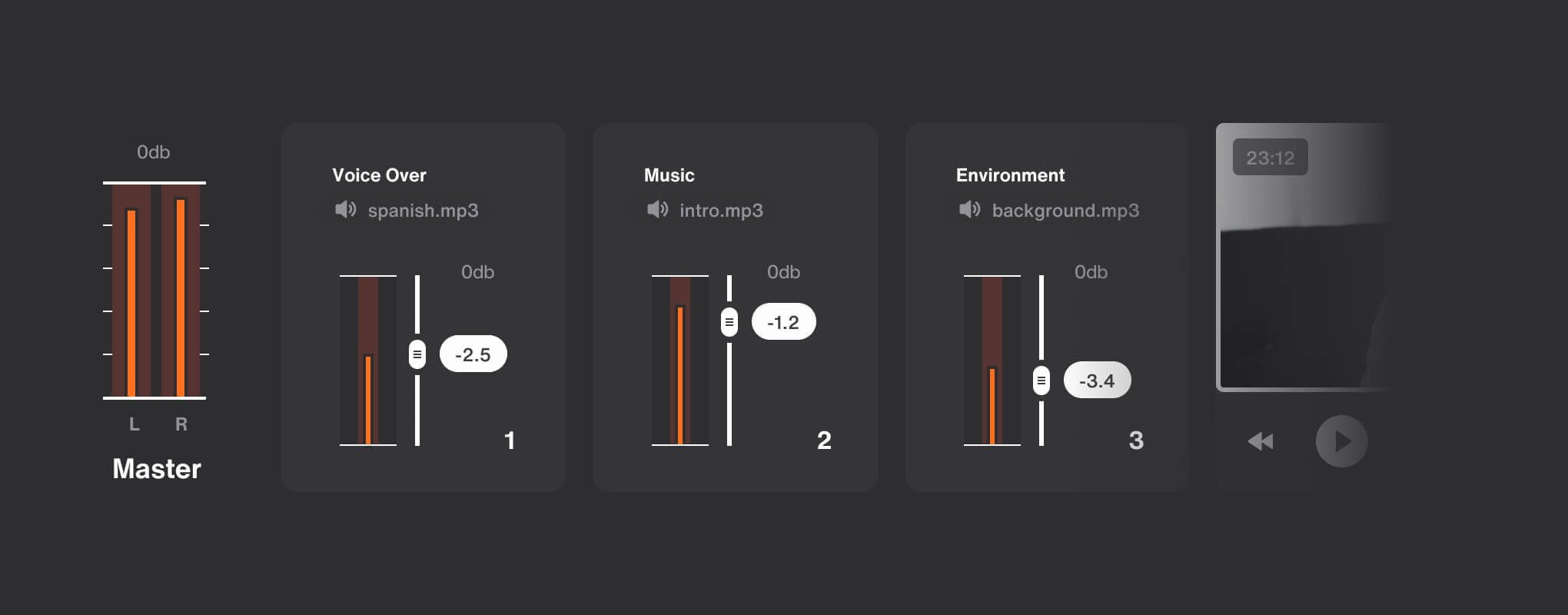Mute the intro.mp3 speaker icon
The height and width of the screenshot is (615, 1568).
click(x=657, y=209)
